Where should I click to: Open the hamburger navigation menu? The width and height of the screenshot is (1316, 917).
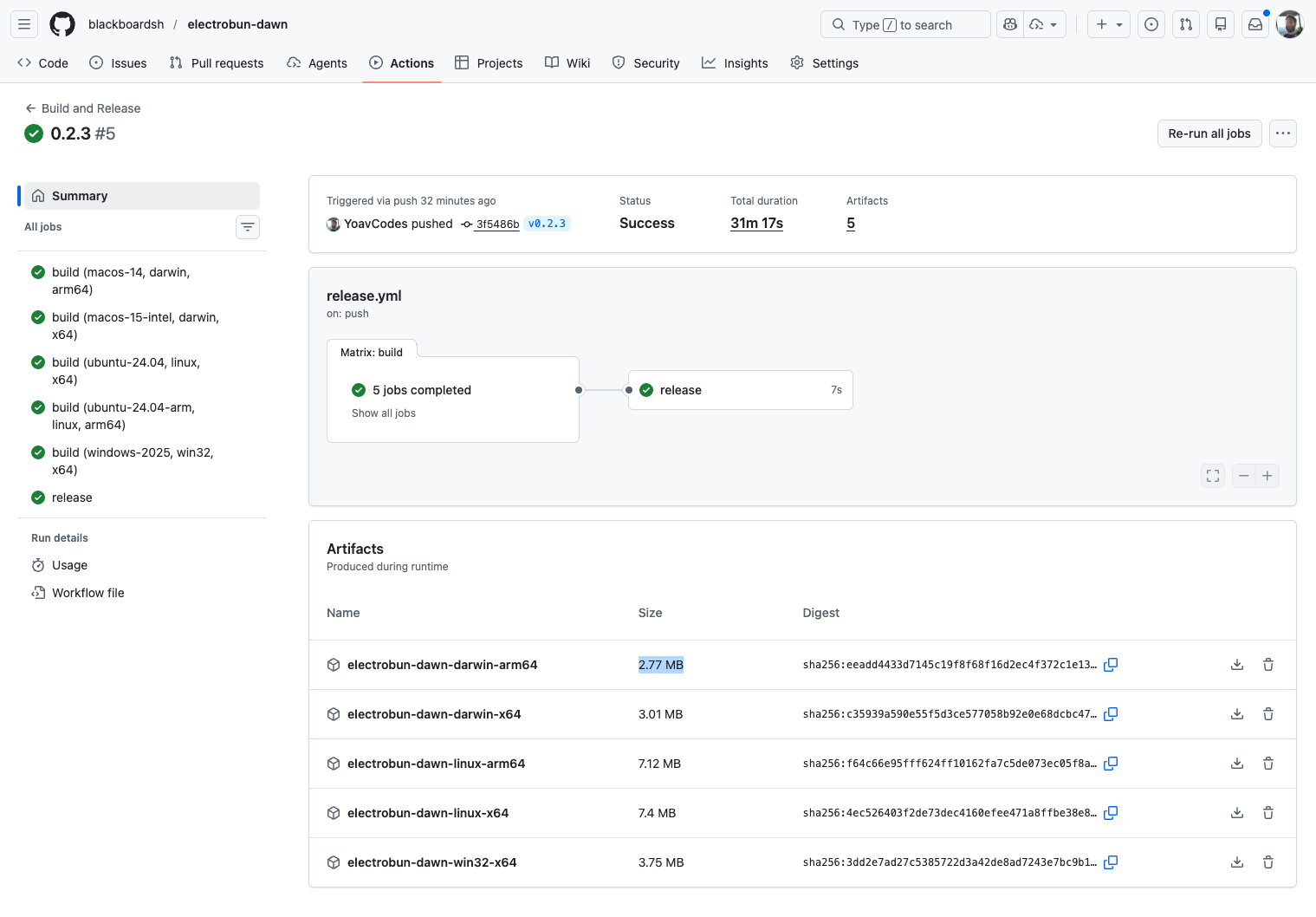click(24, 24)
